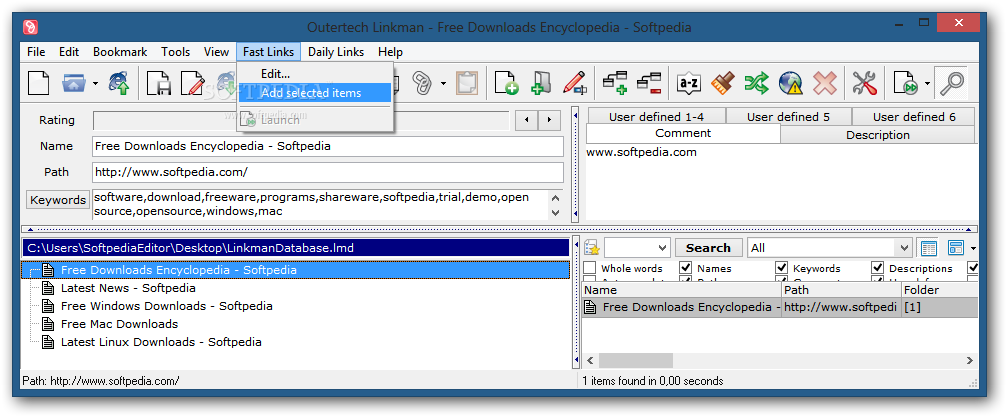The image size is (1007, 417).
Task: Open settings with the wrench and screwdriver icon
Action: click(864, 83)
